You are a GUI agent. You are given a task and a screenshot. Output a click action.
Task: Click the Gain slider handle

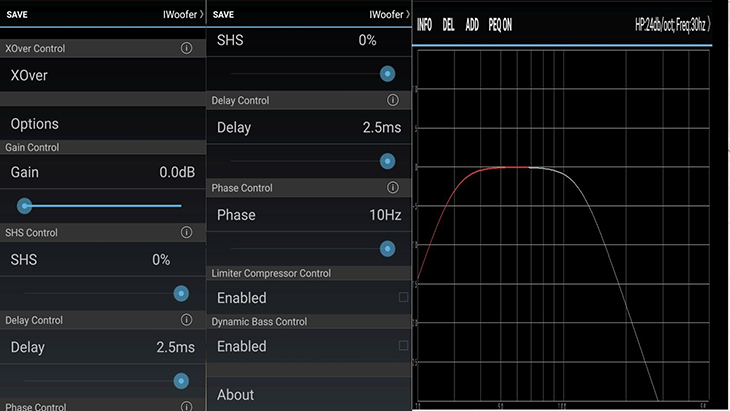[24, 206]
